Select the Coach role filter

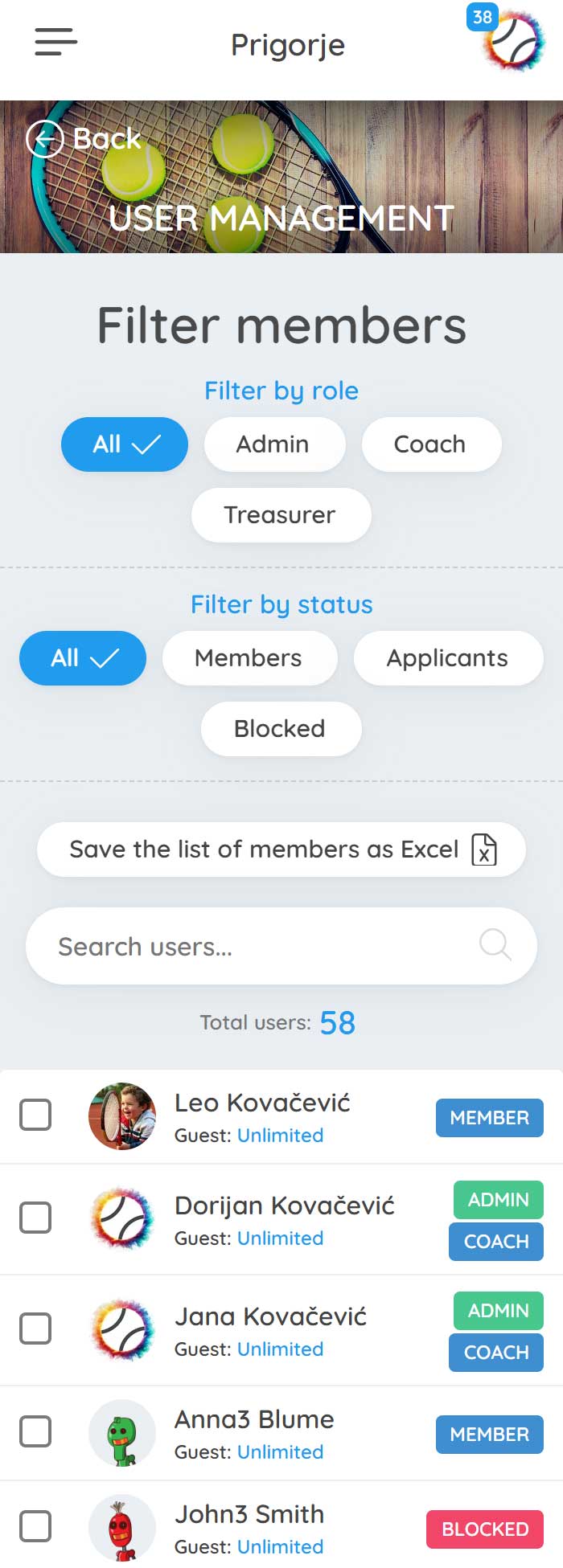point(431,444)
